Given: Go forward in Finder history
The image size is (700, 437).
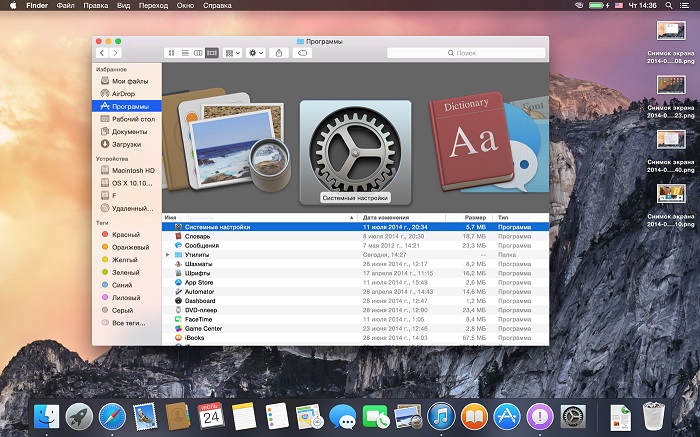Looking at the screenshot, I should click(x=115, y=53).
